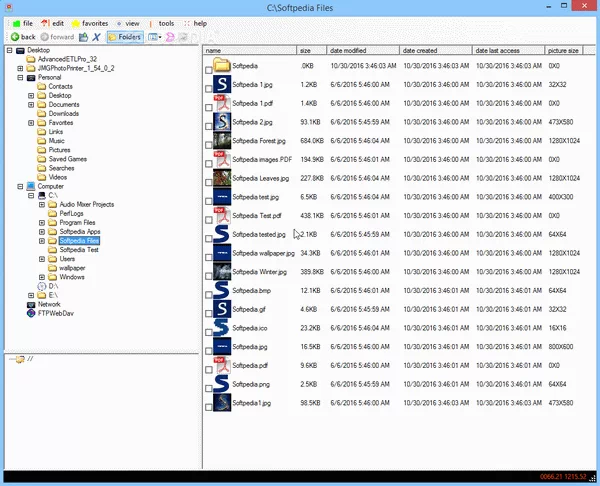Collapse the Personal tree node
The image size is (600, 486).
point(18,77)
